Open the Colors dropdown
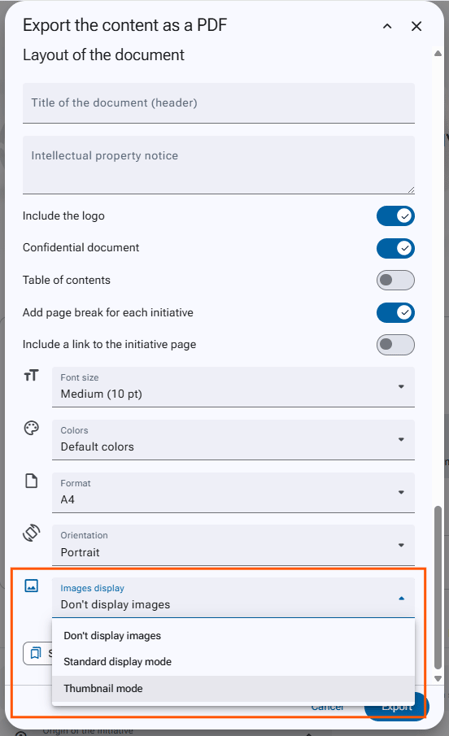 [x=233, y=440]
